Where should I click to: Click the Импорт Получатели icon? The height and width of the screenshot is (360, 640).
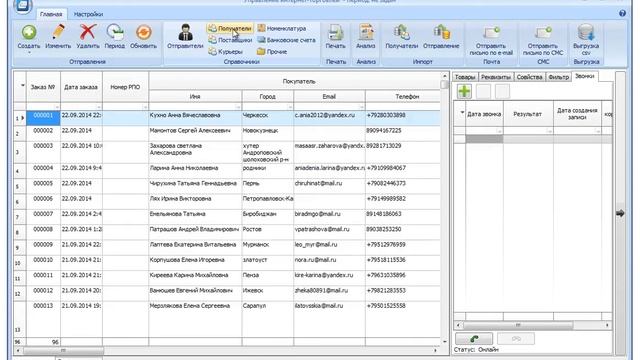[402, 33]
